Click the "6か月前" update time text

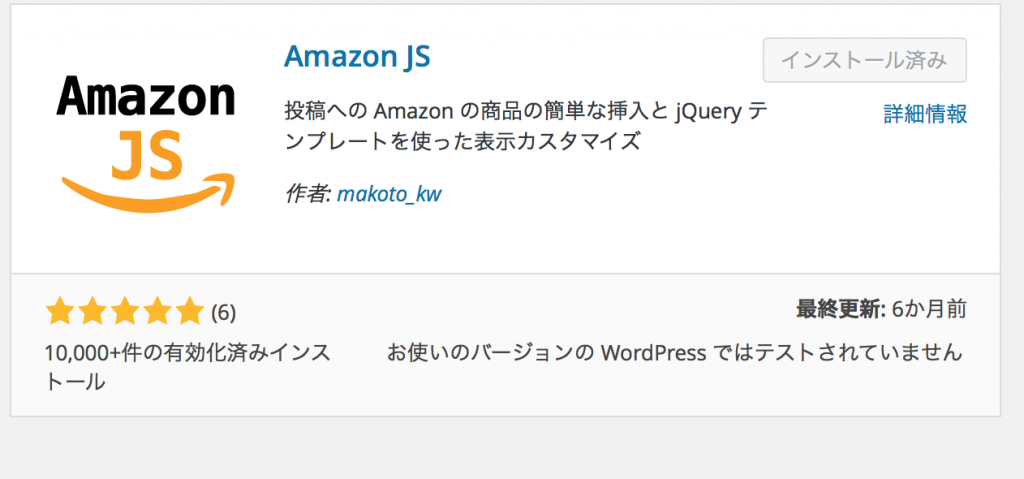click(928, 309)
